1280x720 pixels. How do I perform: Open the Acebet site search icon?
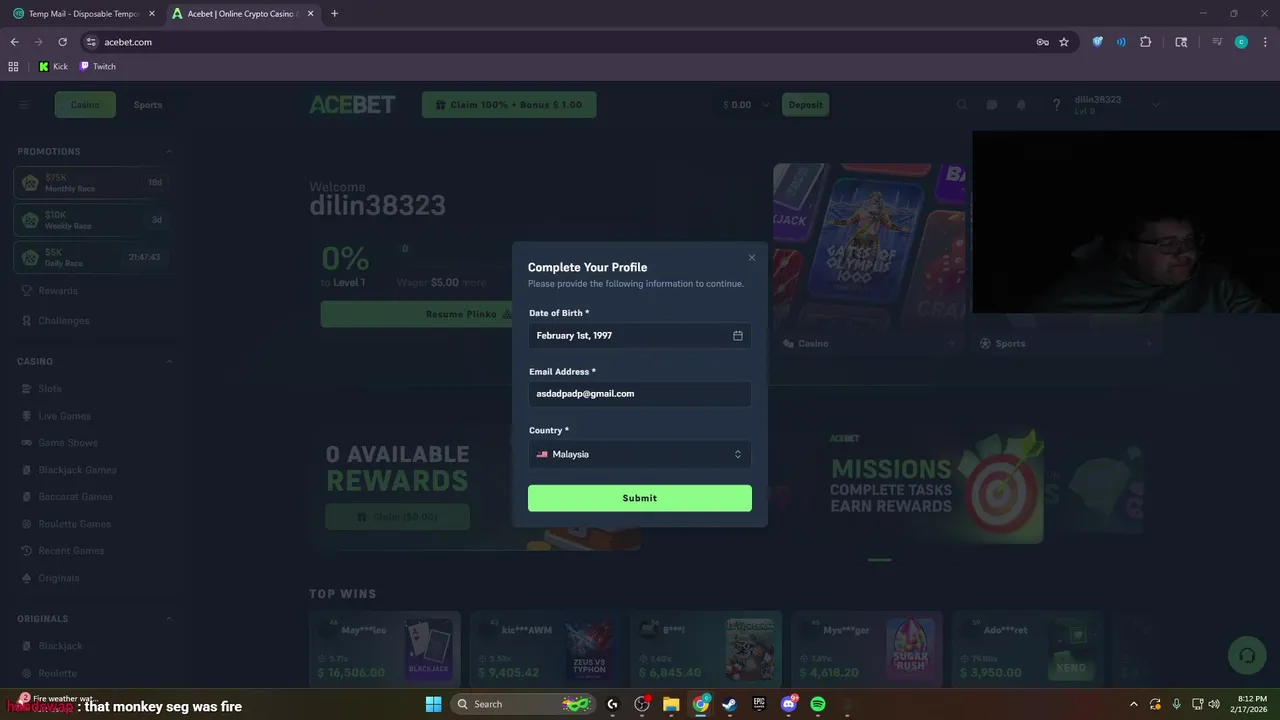tap(962, 105)
